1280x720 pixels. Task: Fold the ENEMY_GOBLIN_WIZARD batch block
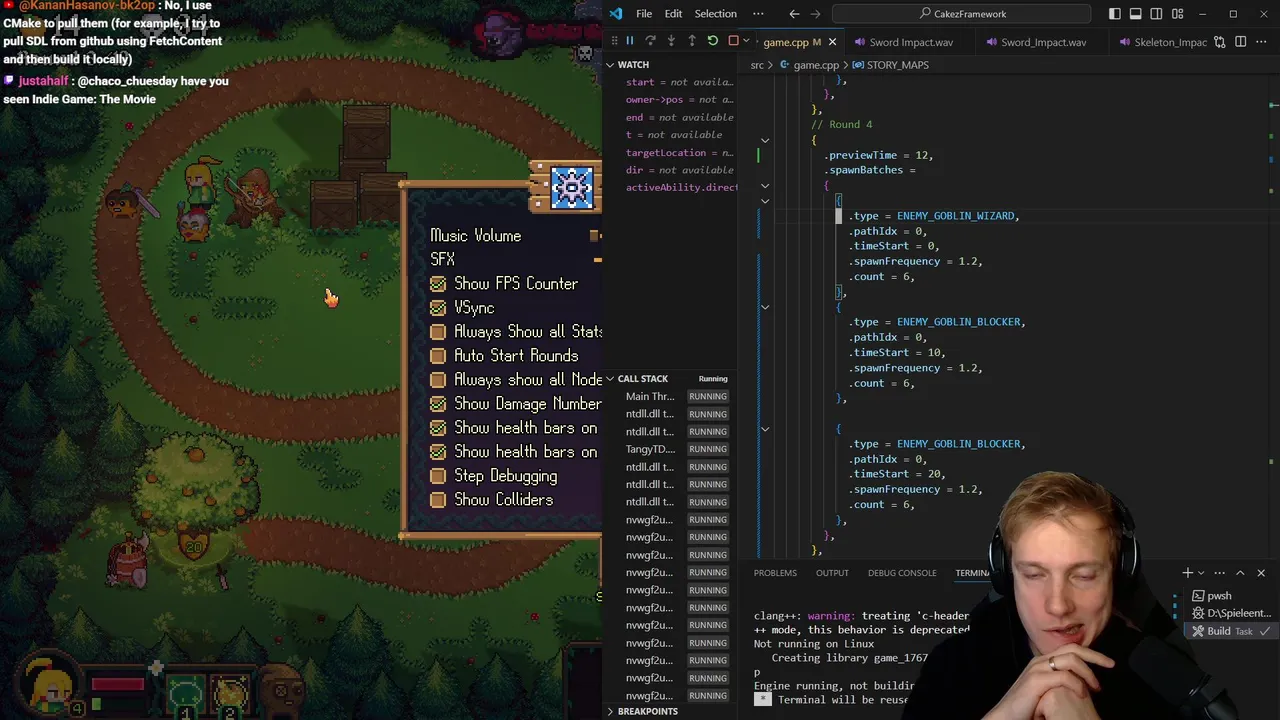765,201
